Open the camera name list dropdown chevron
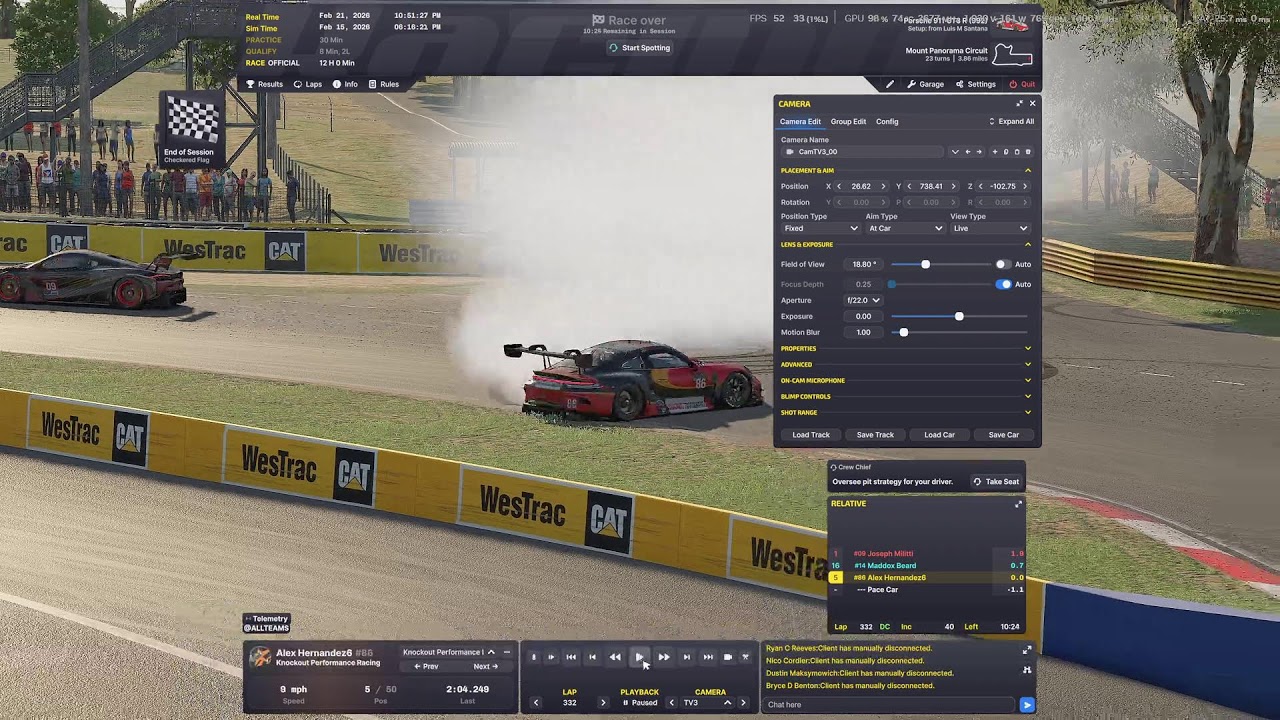Screen dimensions: 1280x720 [x=955, y=152]
